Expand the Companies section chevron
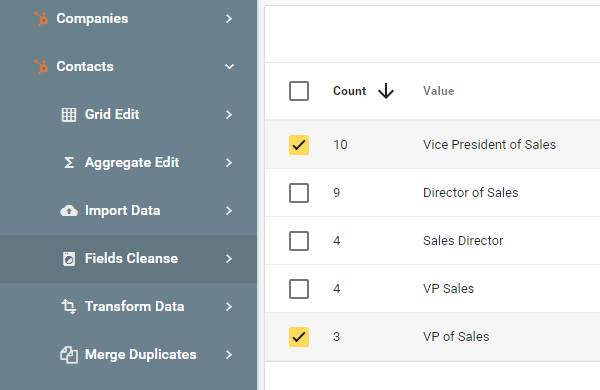 [229, 19]
